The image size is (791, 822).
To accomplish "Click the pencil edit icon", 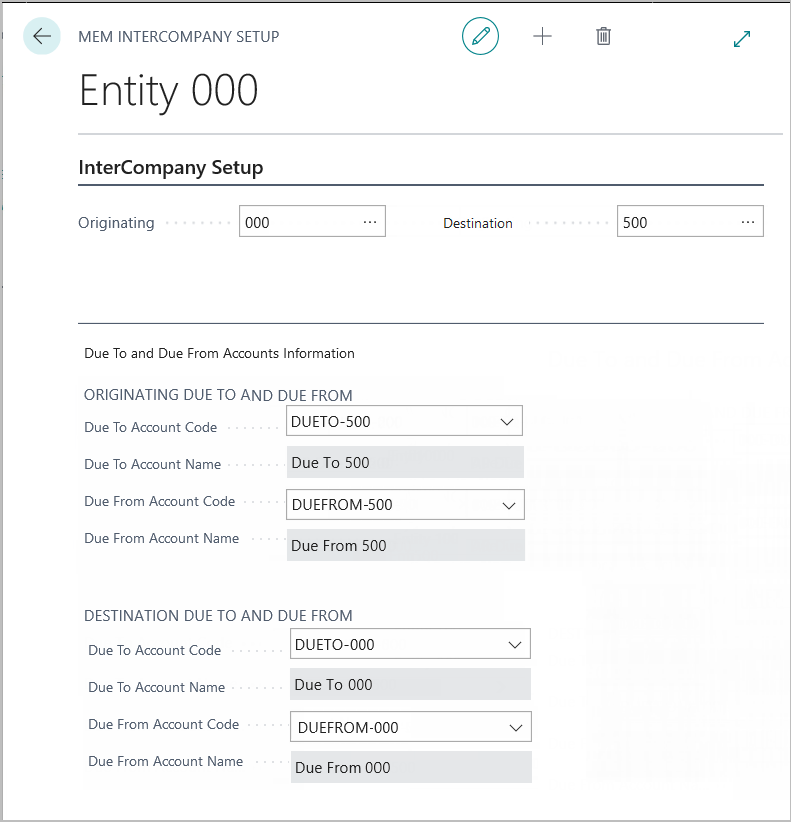I will (x=480, y=37).
